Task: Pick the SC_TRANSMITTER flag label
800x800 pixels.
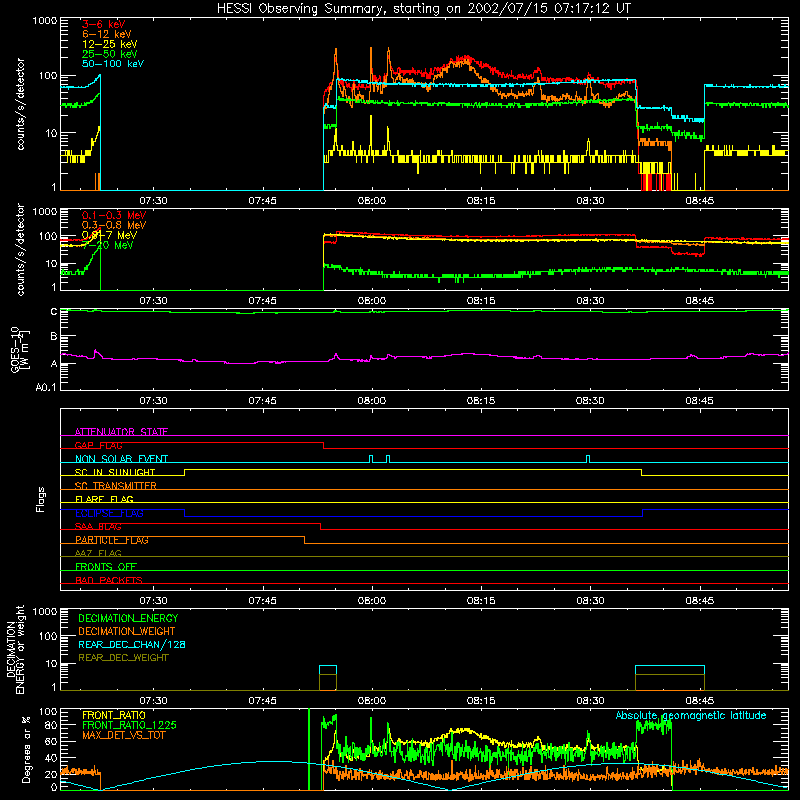Action: pyautogui.click(x=116, y=486)
